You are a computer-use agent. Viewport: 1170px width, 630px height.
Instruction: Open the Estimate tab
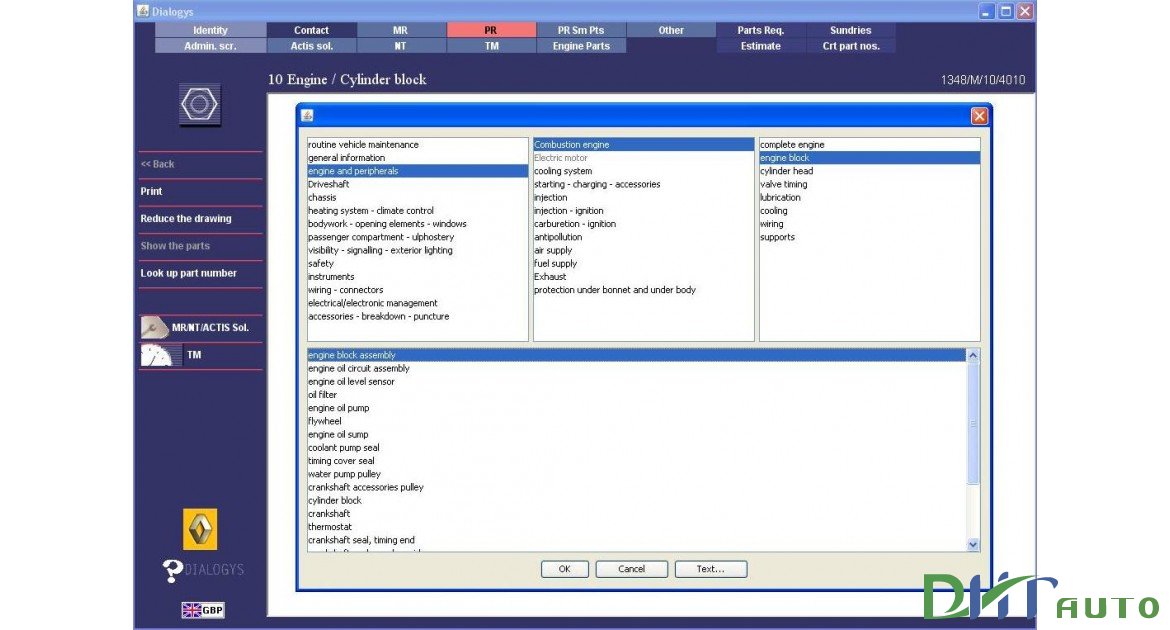[x=760, y=45]
